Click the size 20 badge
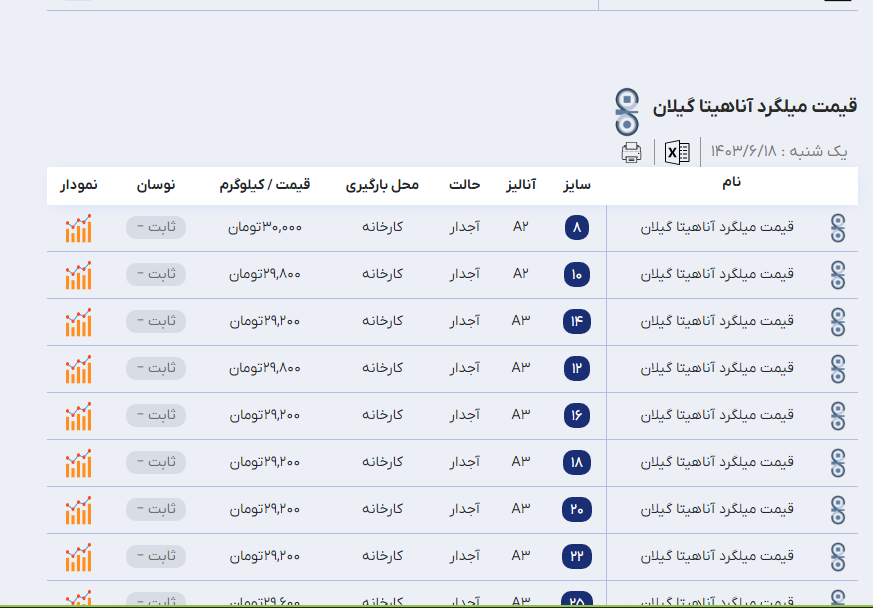873x608 pixels. pyautogui.click(x=577, y=510)
